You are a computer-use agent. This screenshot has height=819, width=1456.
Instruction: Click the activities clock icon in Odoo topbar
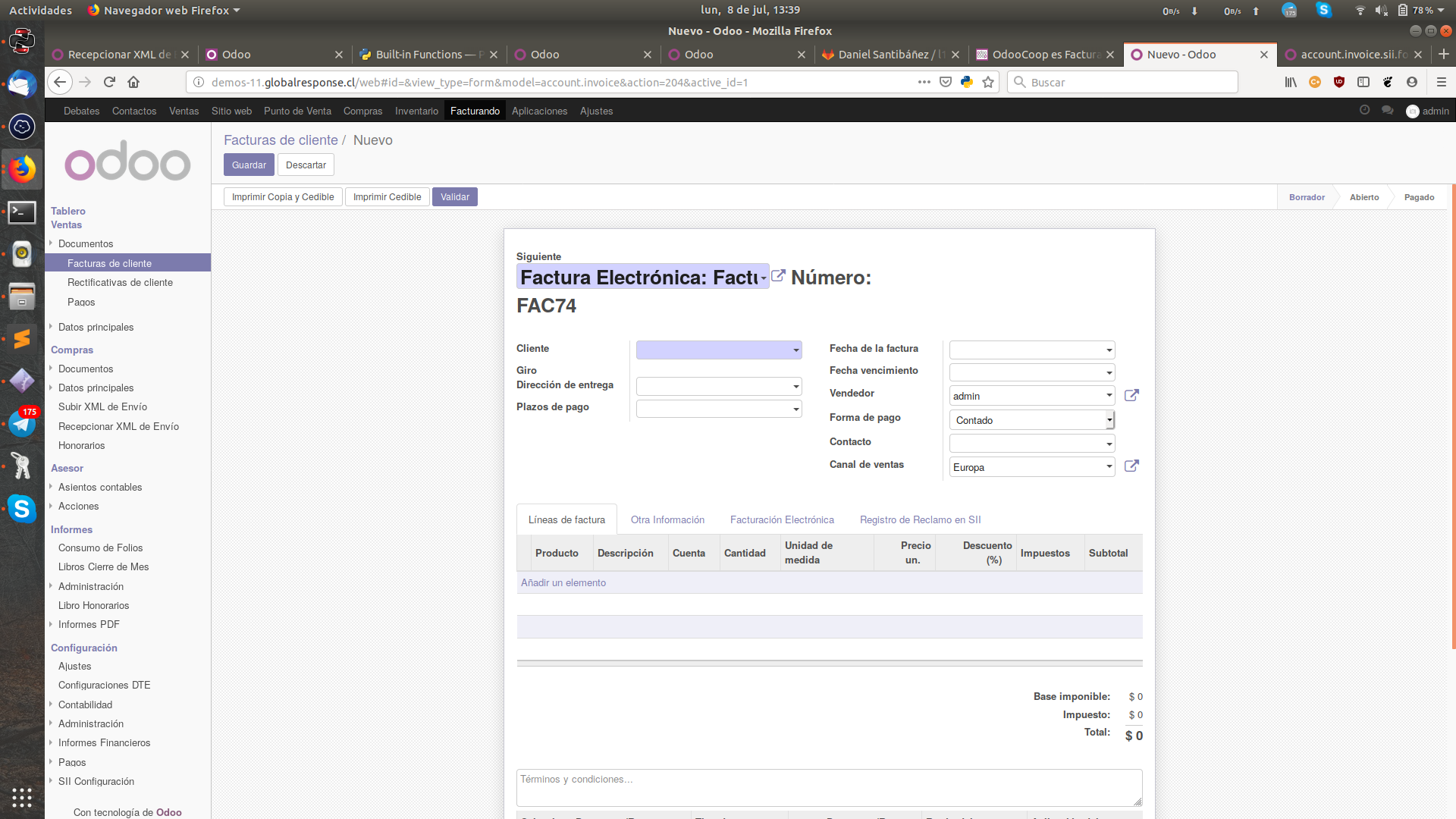point(1365,110)
